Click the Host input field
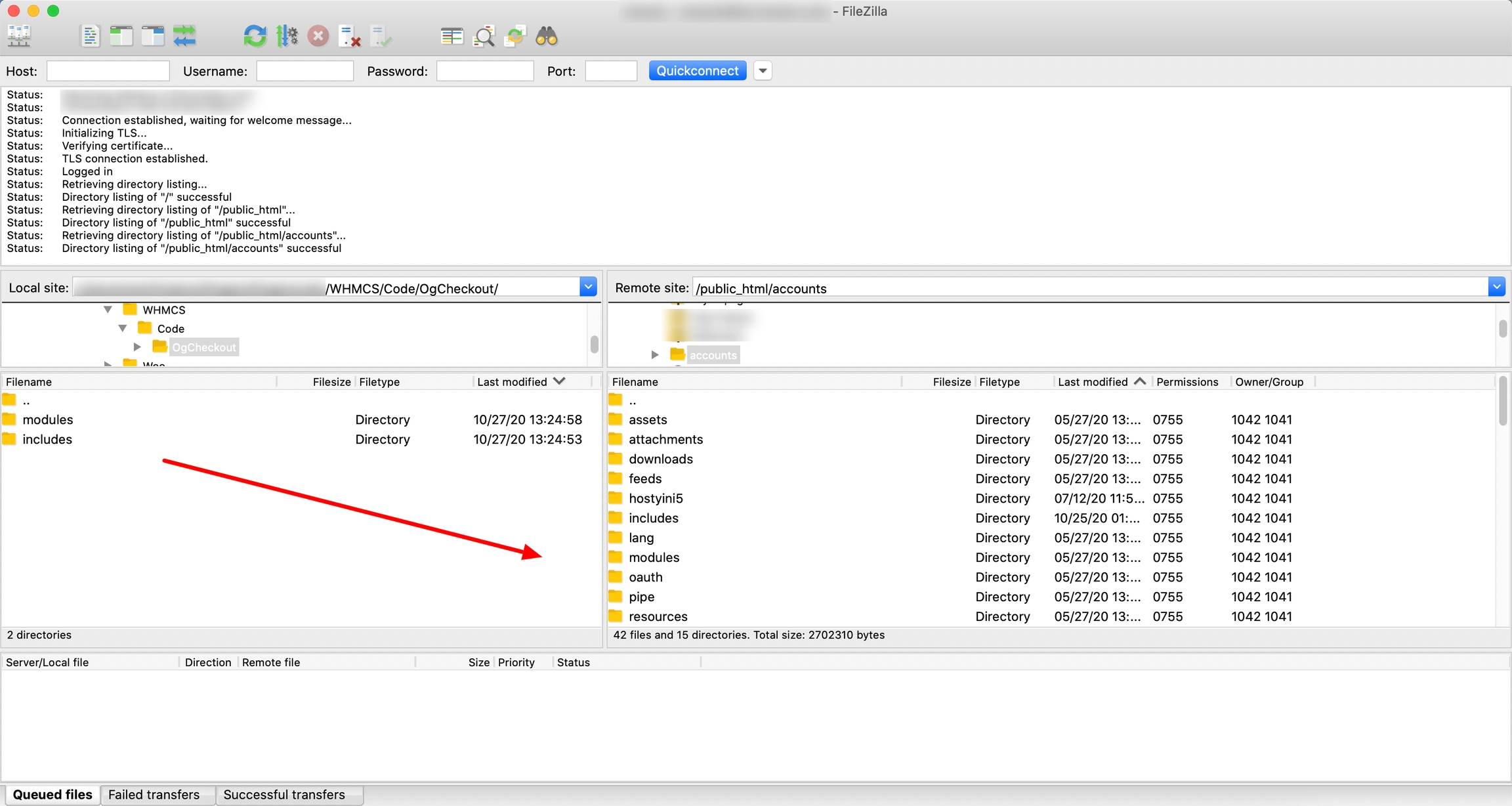Image resolution: width=1512 pixels, height=806 pixels. tap(108, 71)
